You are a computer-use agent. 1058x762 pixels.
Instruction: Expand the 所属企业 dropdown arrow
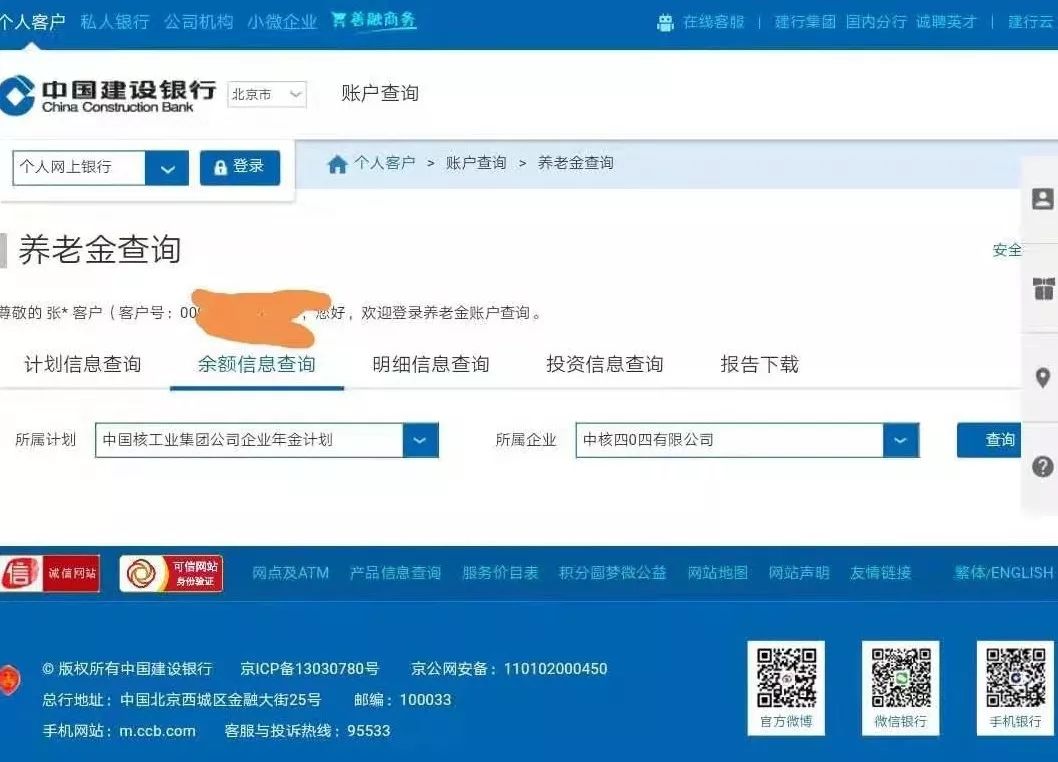[901, 440]
